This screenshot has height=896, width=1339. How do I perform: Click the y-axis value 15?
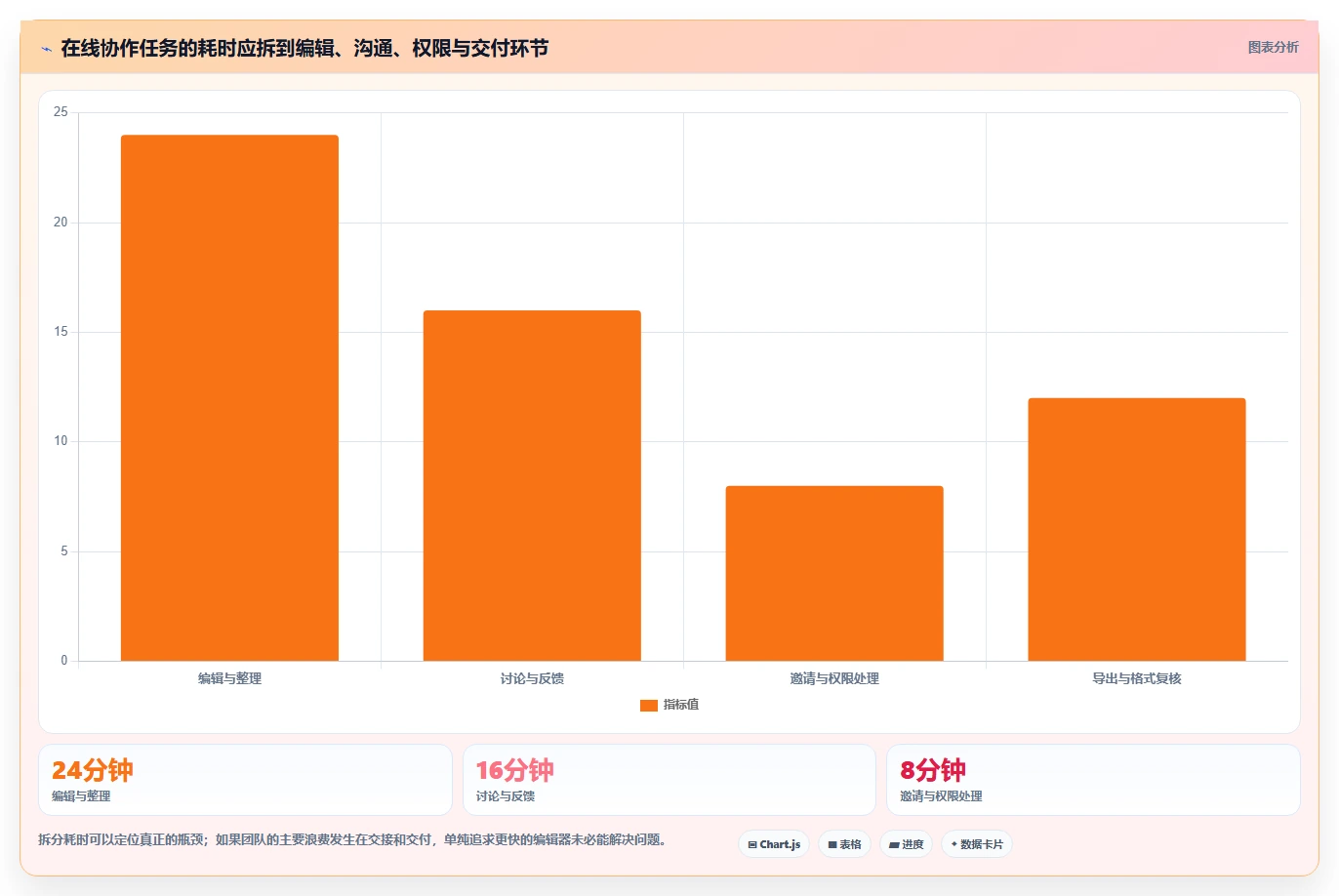61,332
